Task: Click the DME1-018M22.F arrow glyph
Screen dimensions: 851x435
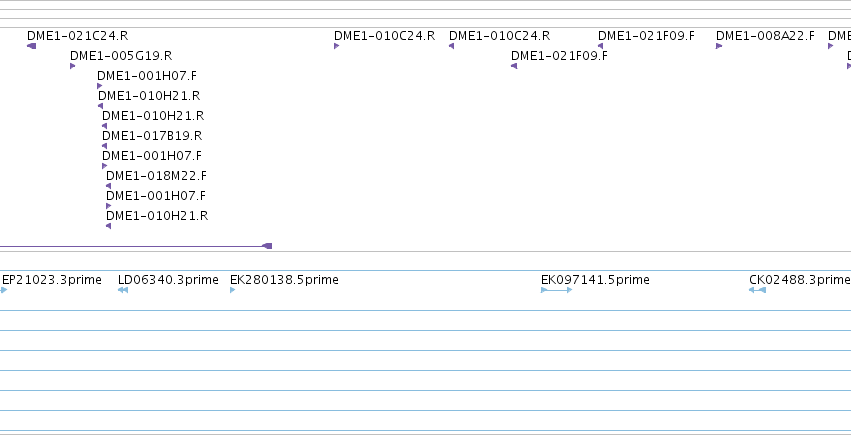Action: click(x=109, y=186)
